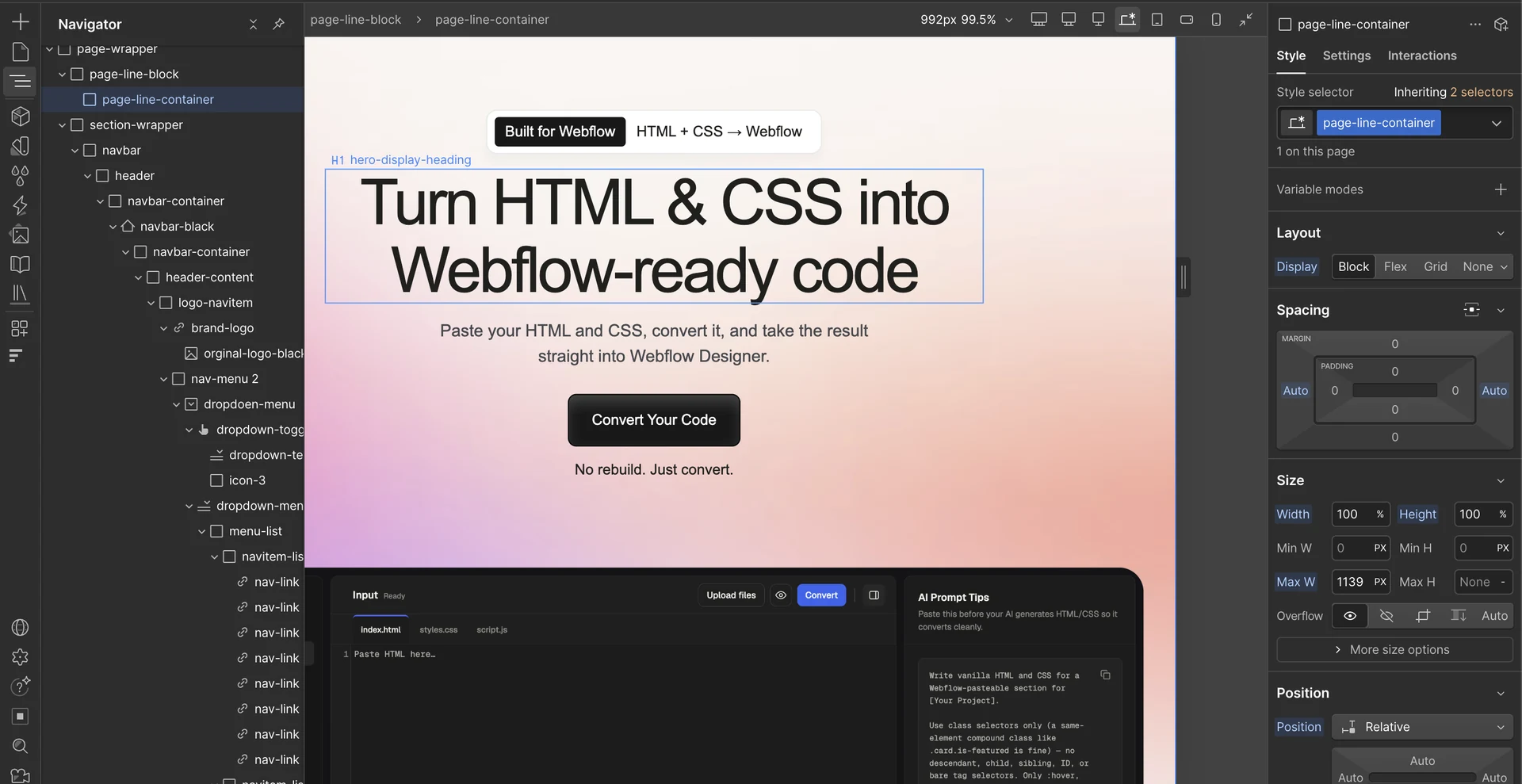Click the create component cube icon

pos(1501,24)
